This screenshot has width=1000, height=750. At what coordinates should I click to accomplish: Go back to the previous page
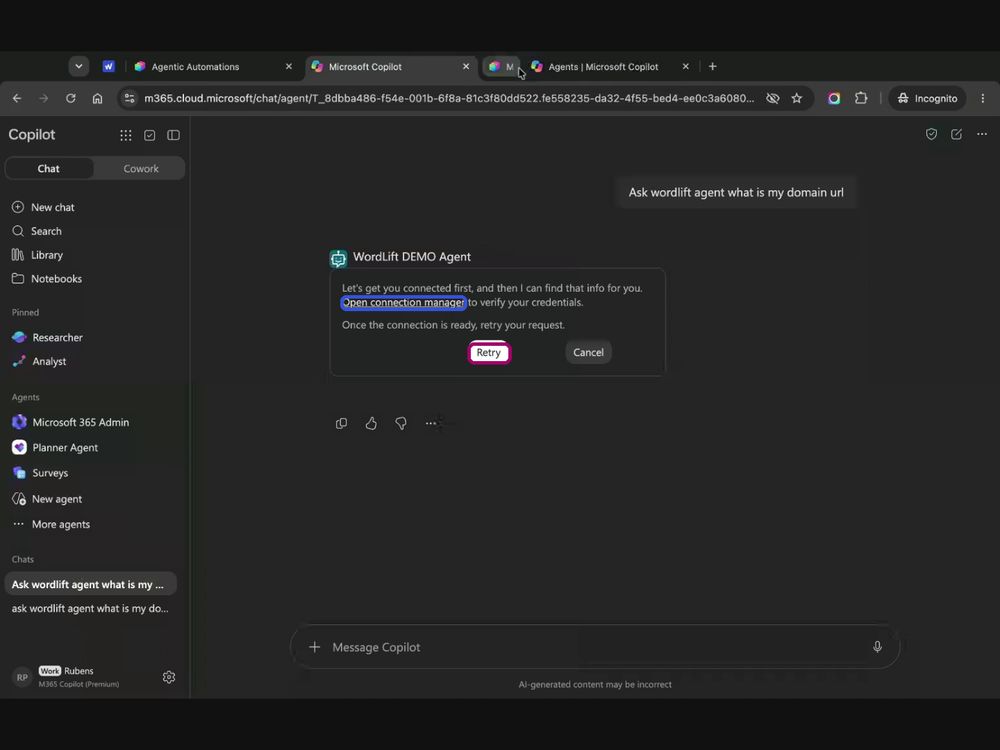click(17, 98)
